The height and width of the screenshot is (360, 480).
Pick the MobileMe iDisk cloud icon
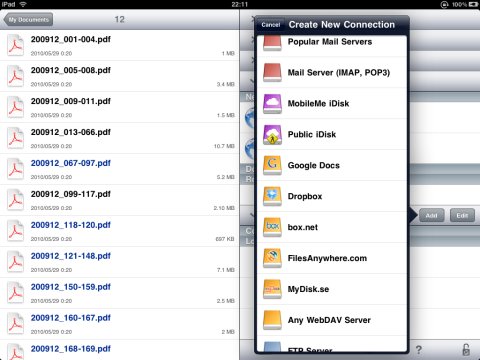pyautogui.click(x=272, y=104)
